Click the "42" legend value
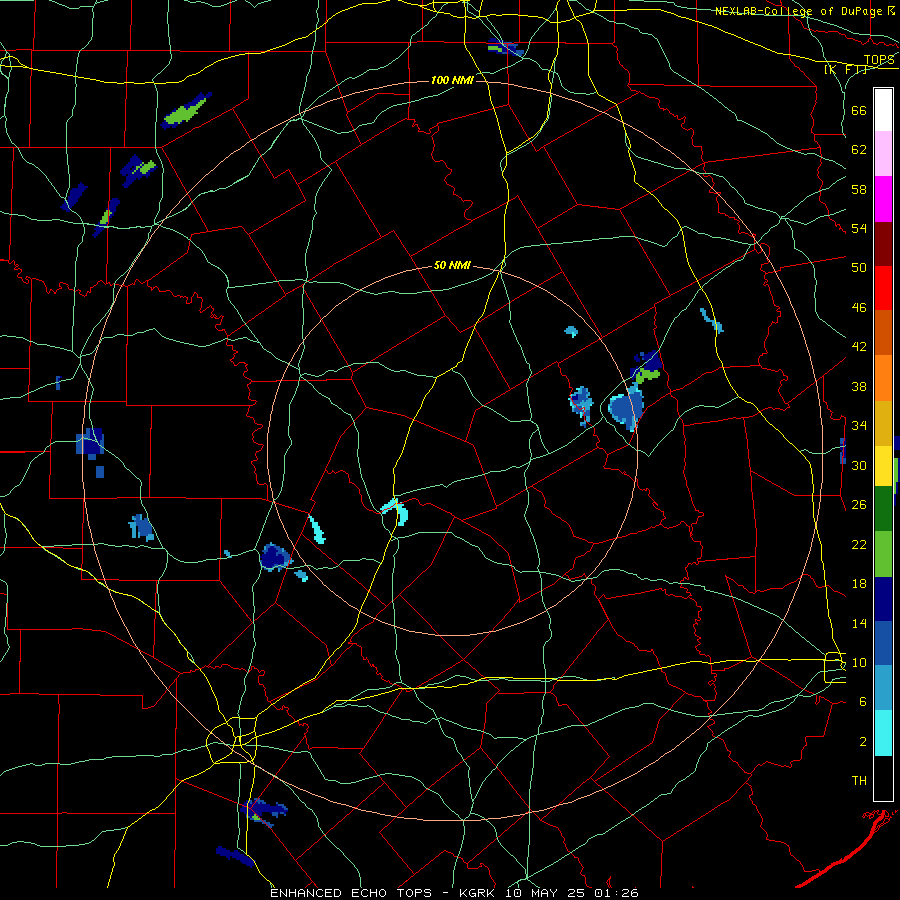The image size is (900, 900). 859,347
